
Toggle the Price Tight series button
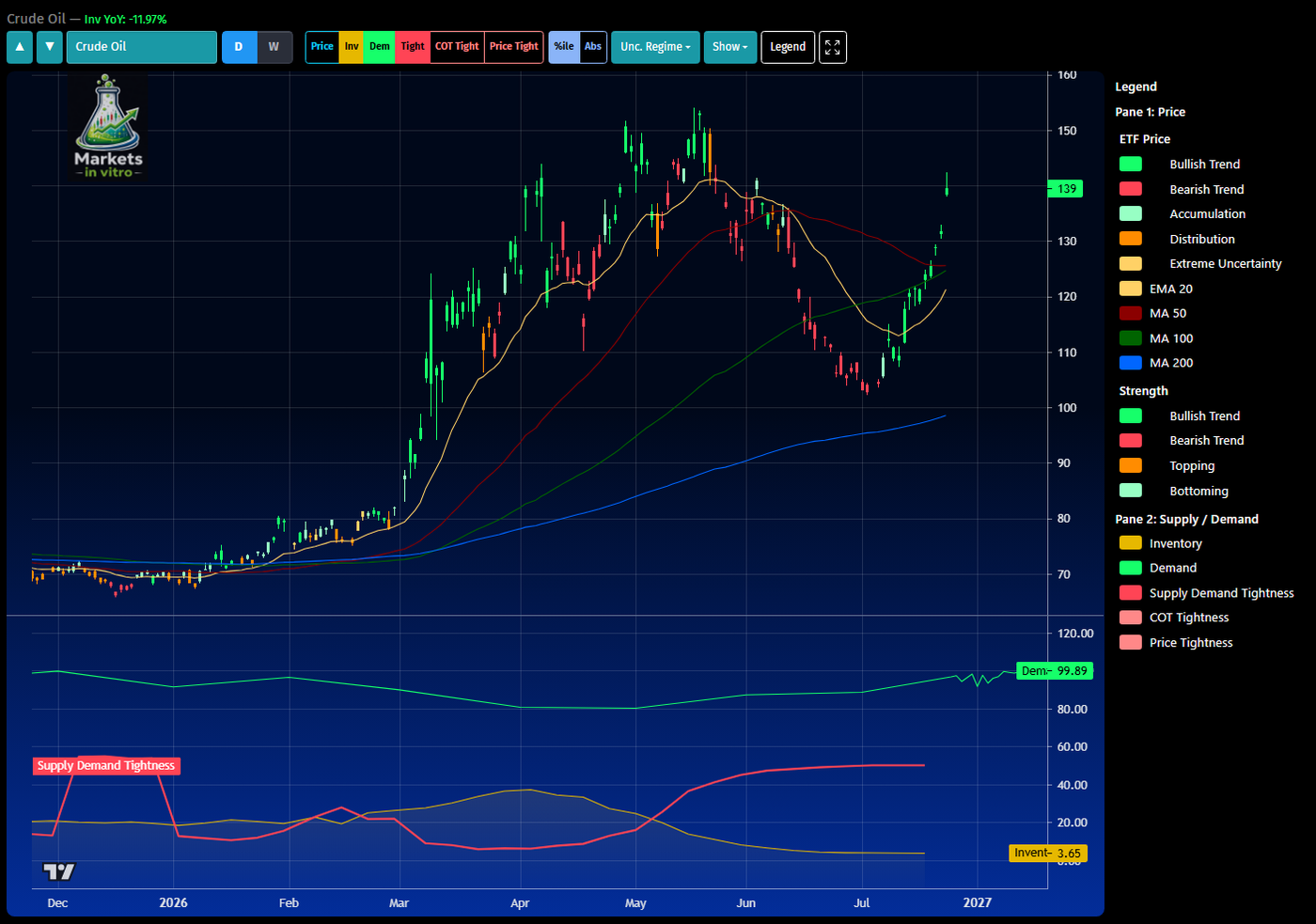point(514,47)
